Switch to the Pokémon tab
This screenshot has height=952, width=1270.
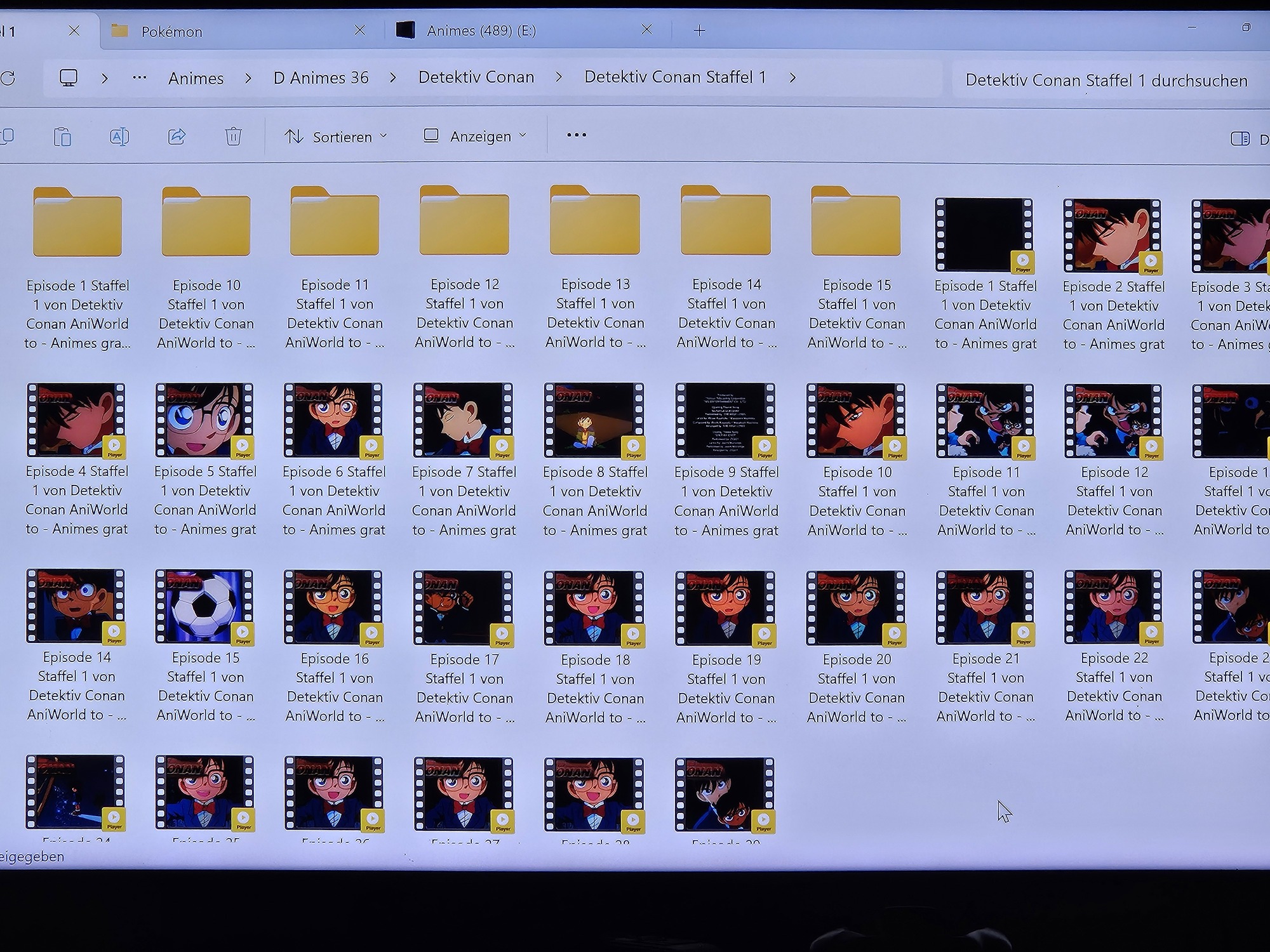171,31
